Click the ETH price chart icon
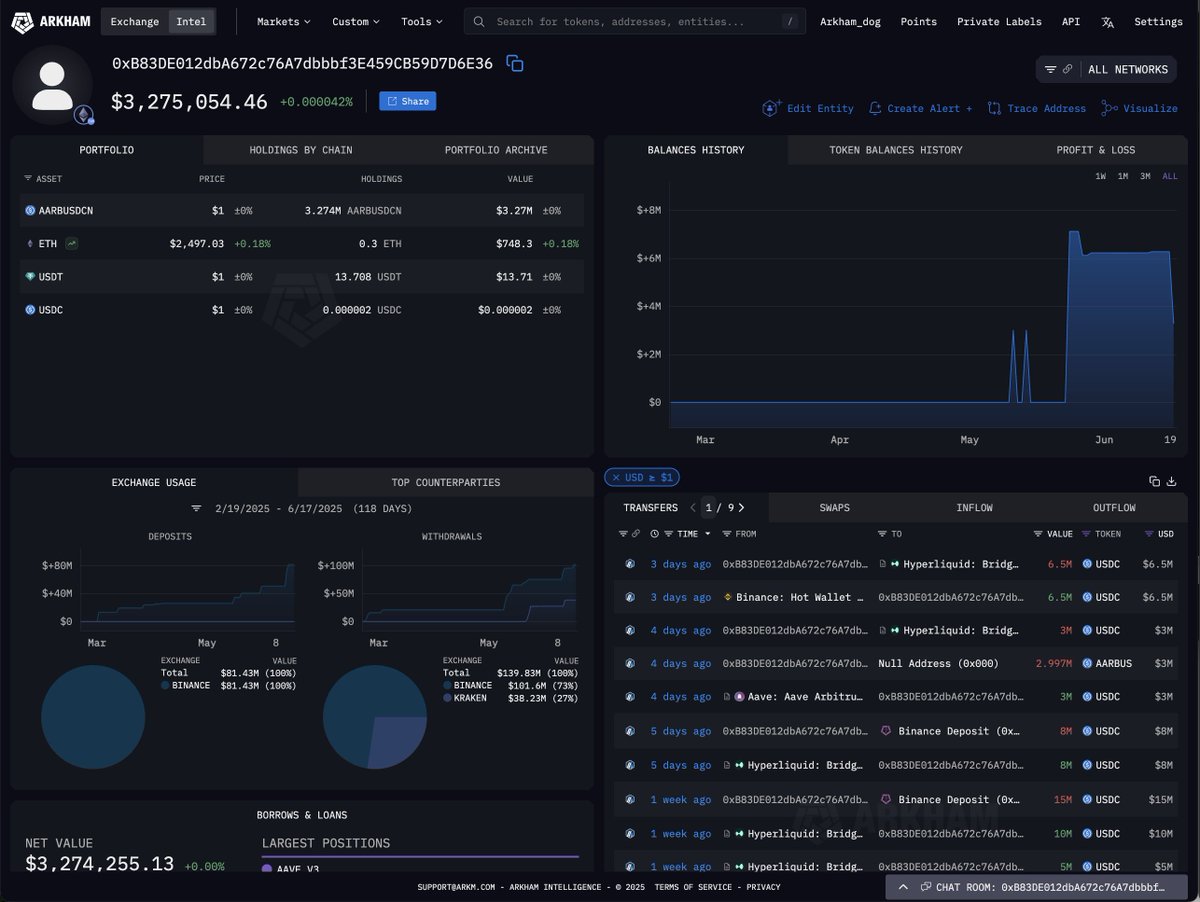 click(72, 243)
